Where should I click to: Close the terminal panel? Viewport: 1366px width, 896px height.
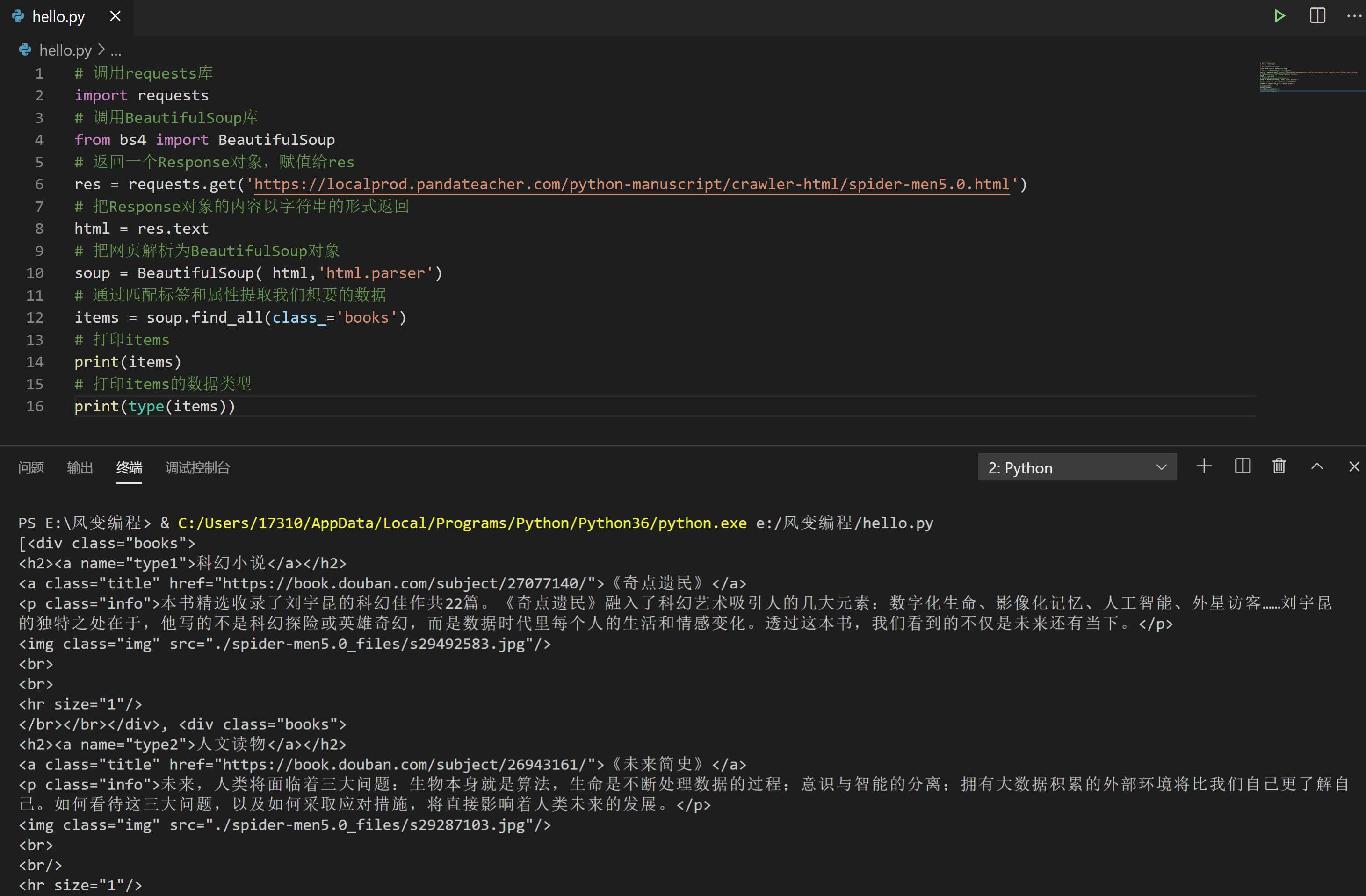(x=1354, y=466)
